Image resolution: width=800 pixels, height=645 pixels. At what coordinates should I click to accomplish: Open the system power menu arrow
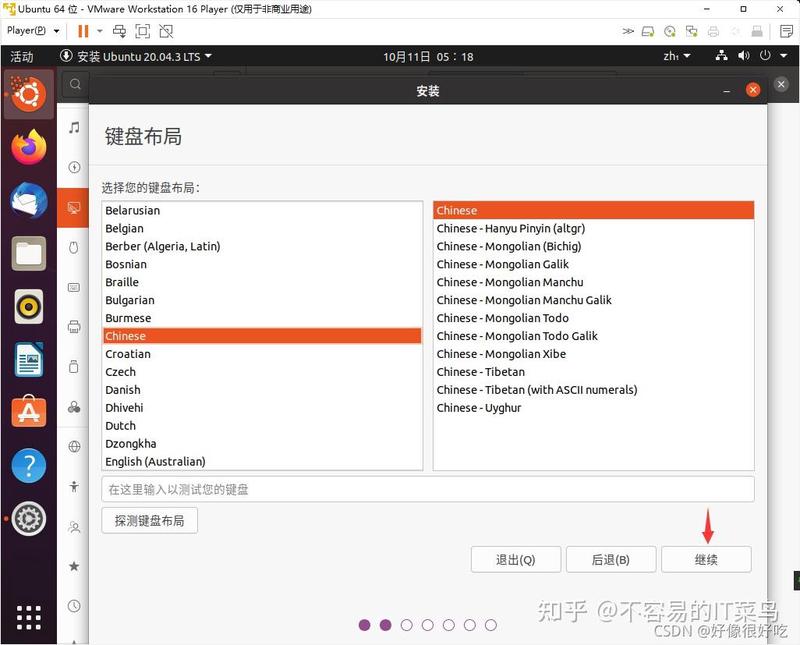(x=783, y=56)
